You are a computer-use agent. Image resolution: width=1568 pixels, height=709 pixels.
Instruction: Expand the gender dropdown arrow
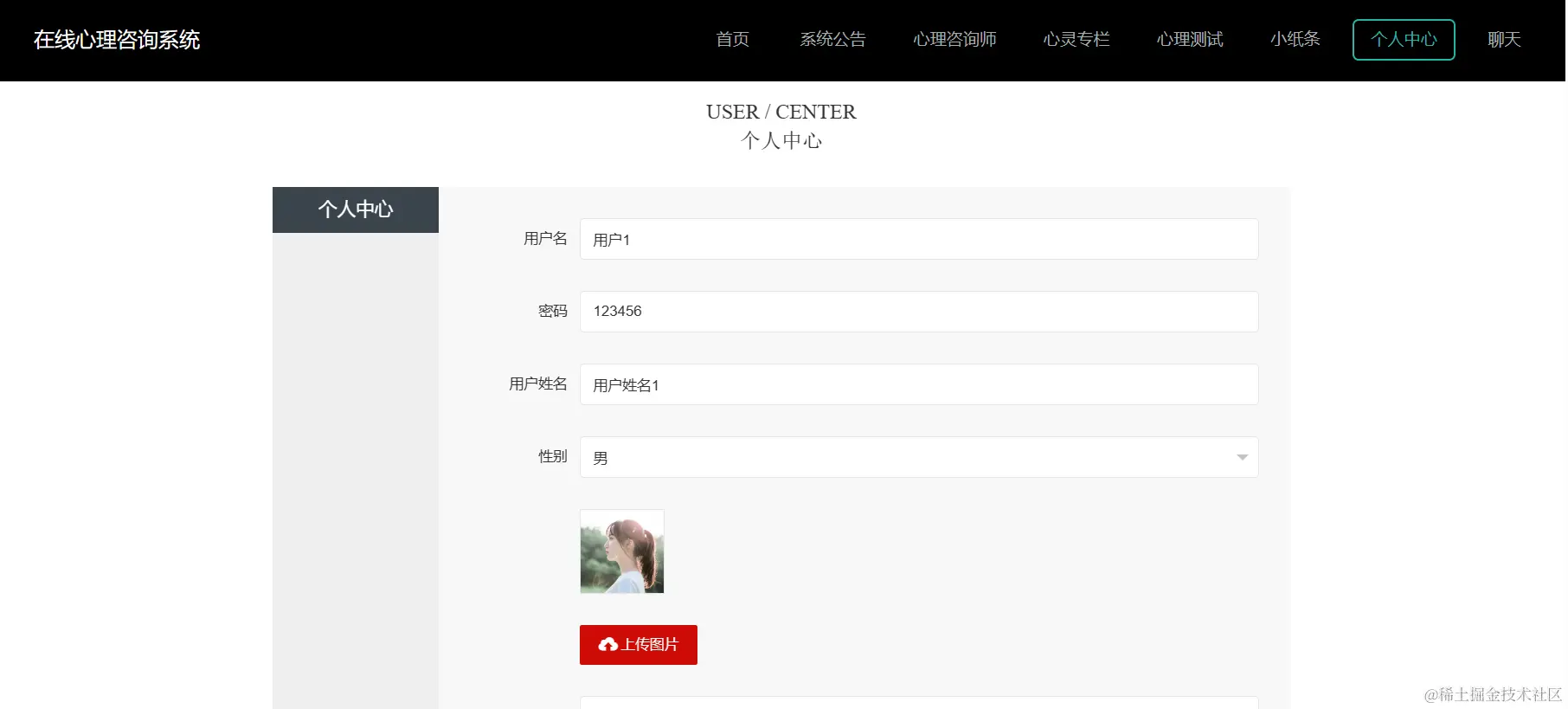[1242, 458]
